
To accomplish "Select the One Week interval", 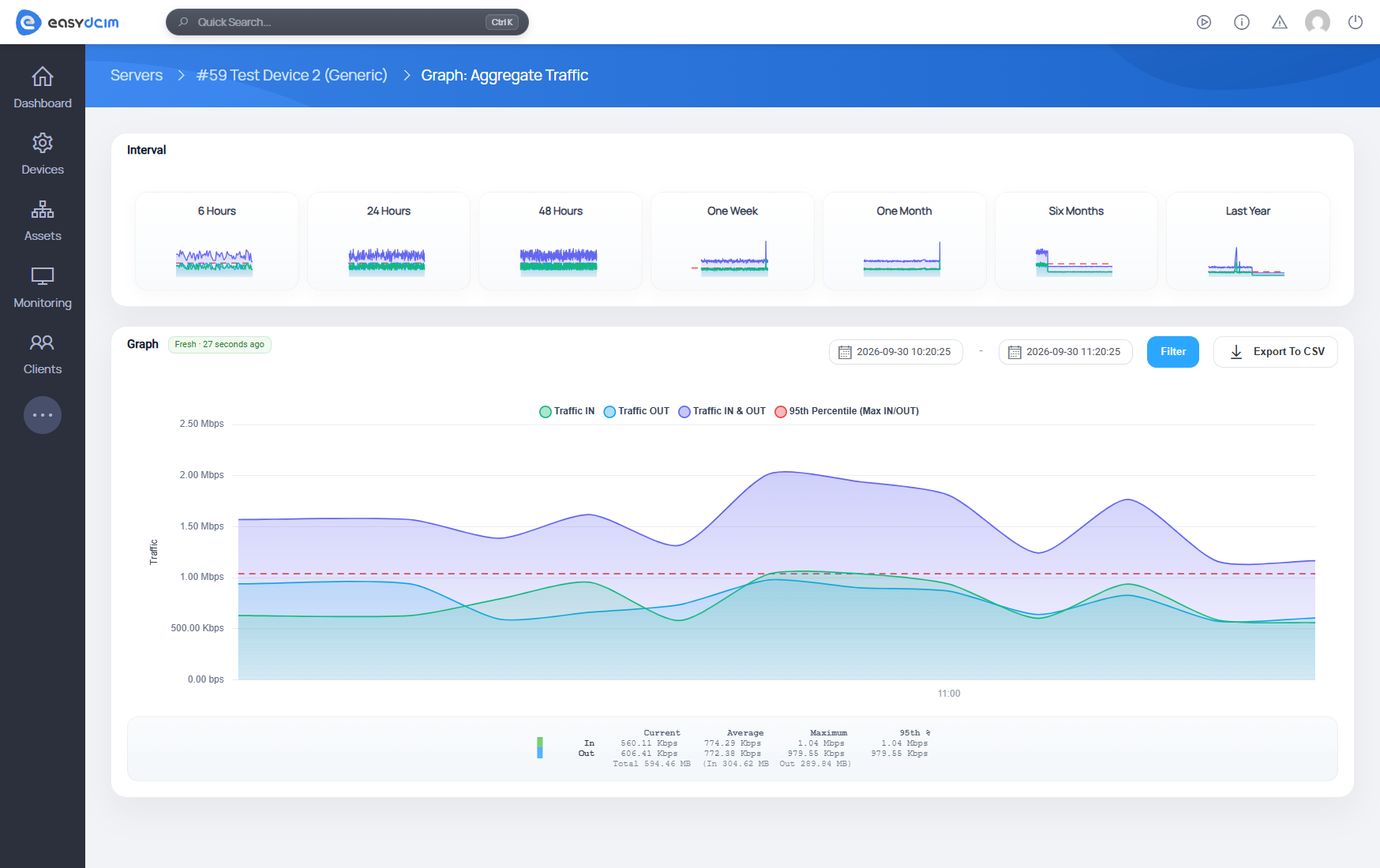I will click(x=733, y=241).
